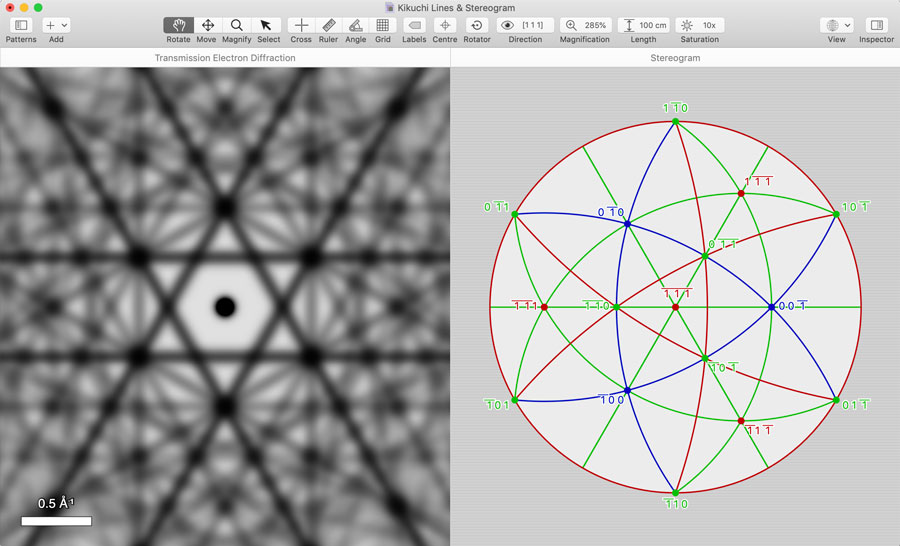Select the Move tool
The width and height of the screenshot is (900, 546).
pyautogui.click(x=207, y=25)
